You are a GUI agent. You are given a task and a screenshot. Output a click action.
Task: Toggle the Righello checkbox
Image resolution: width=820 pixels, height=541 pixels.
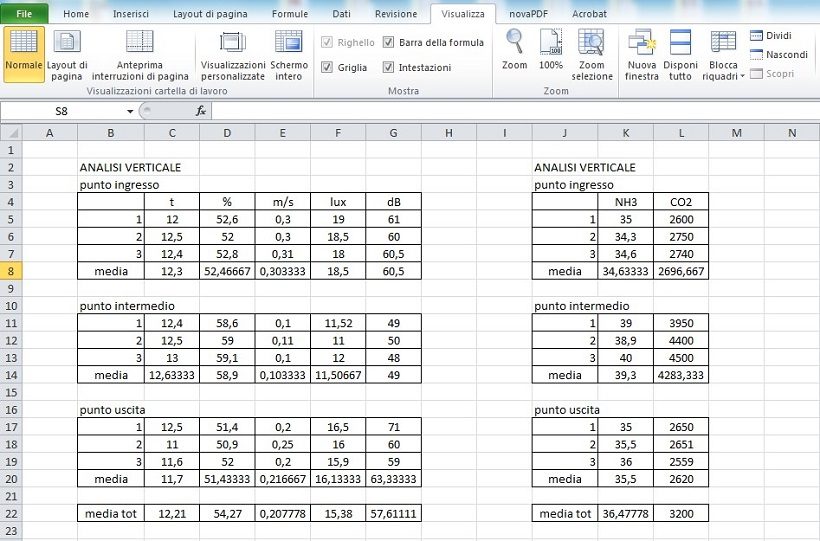point(327,42)
